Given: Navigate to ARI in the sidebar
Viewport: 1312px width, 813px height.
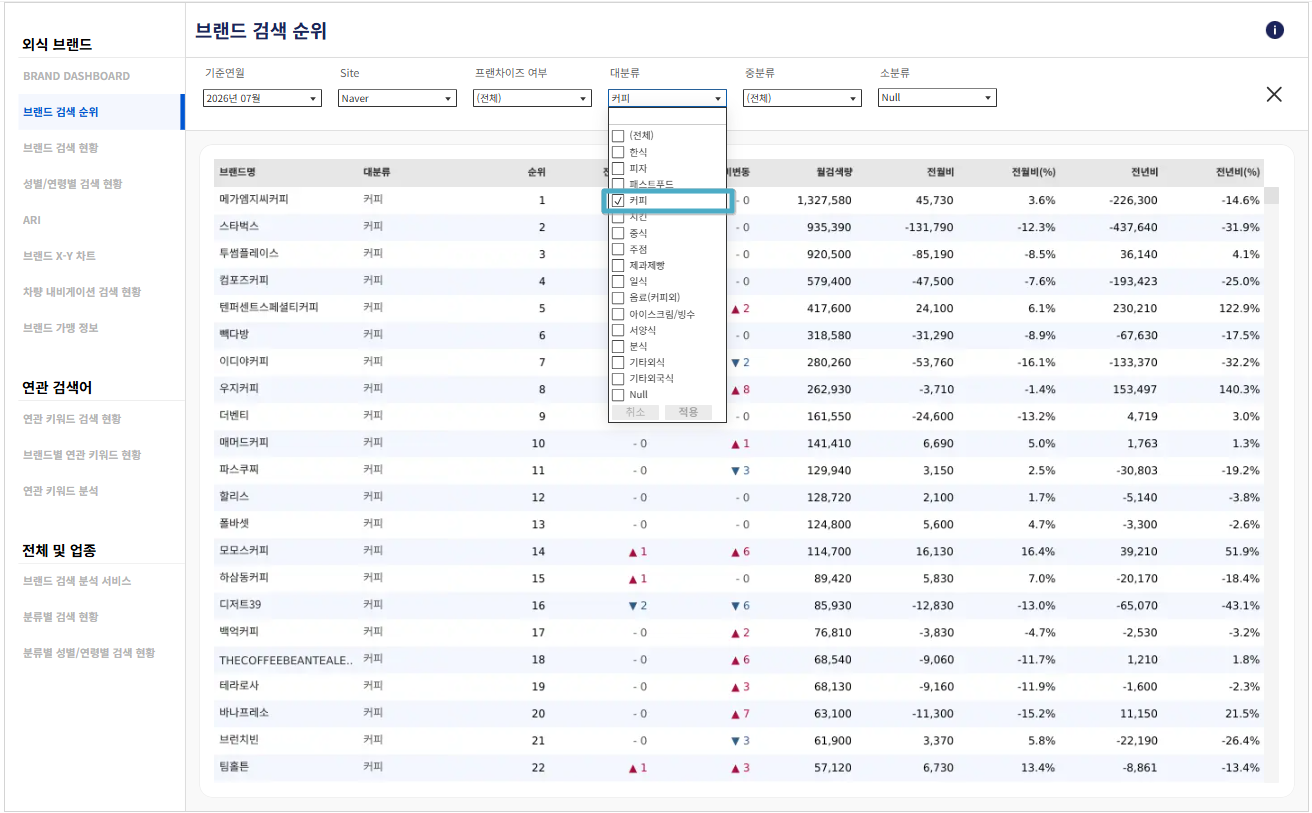Looking at the screenshot, I should pyautogui.click(x=32, y=220).
